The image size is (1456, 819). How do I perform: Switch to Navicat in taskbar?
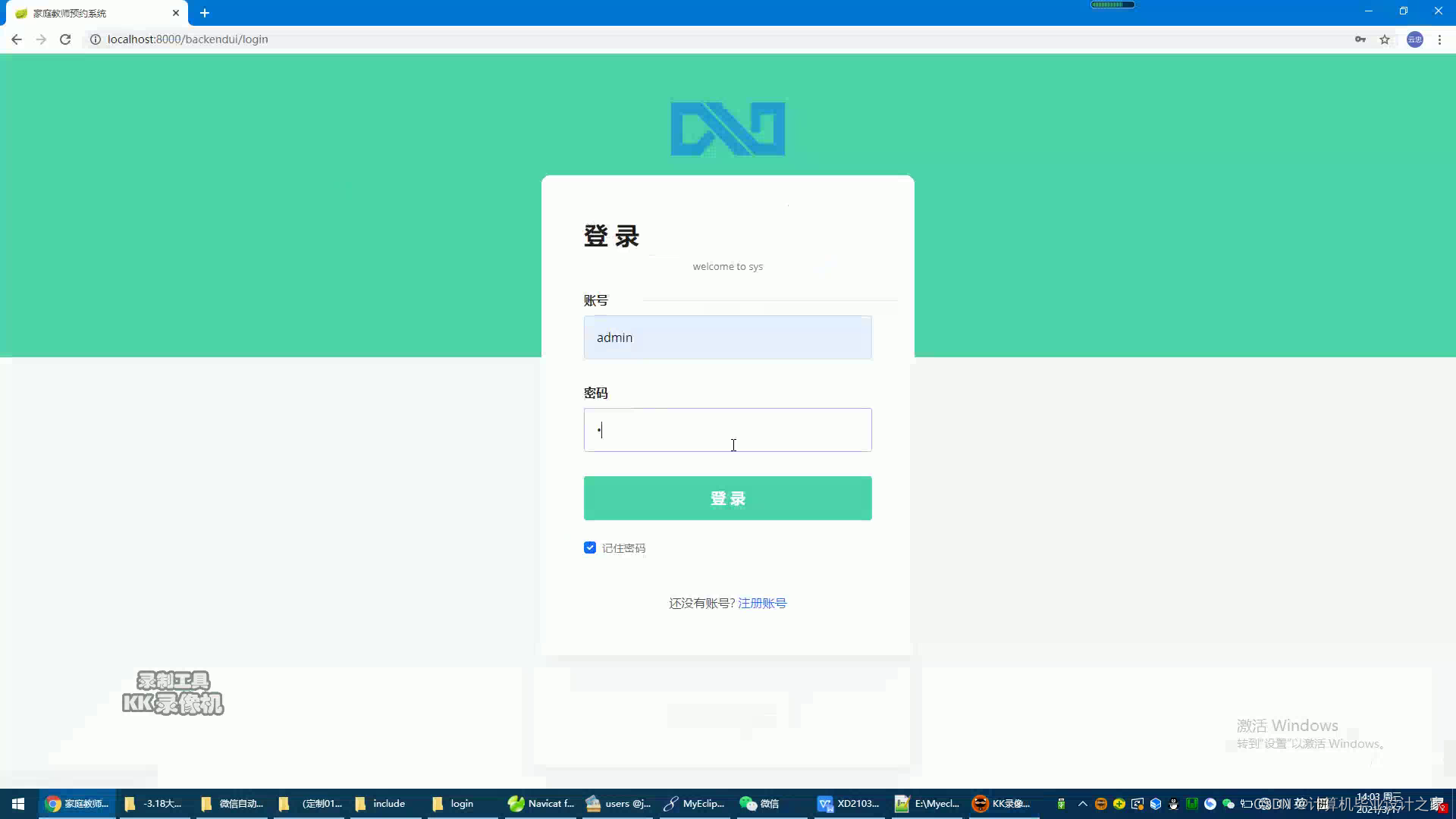coord(541,804)
